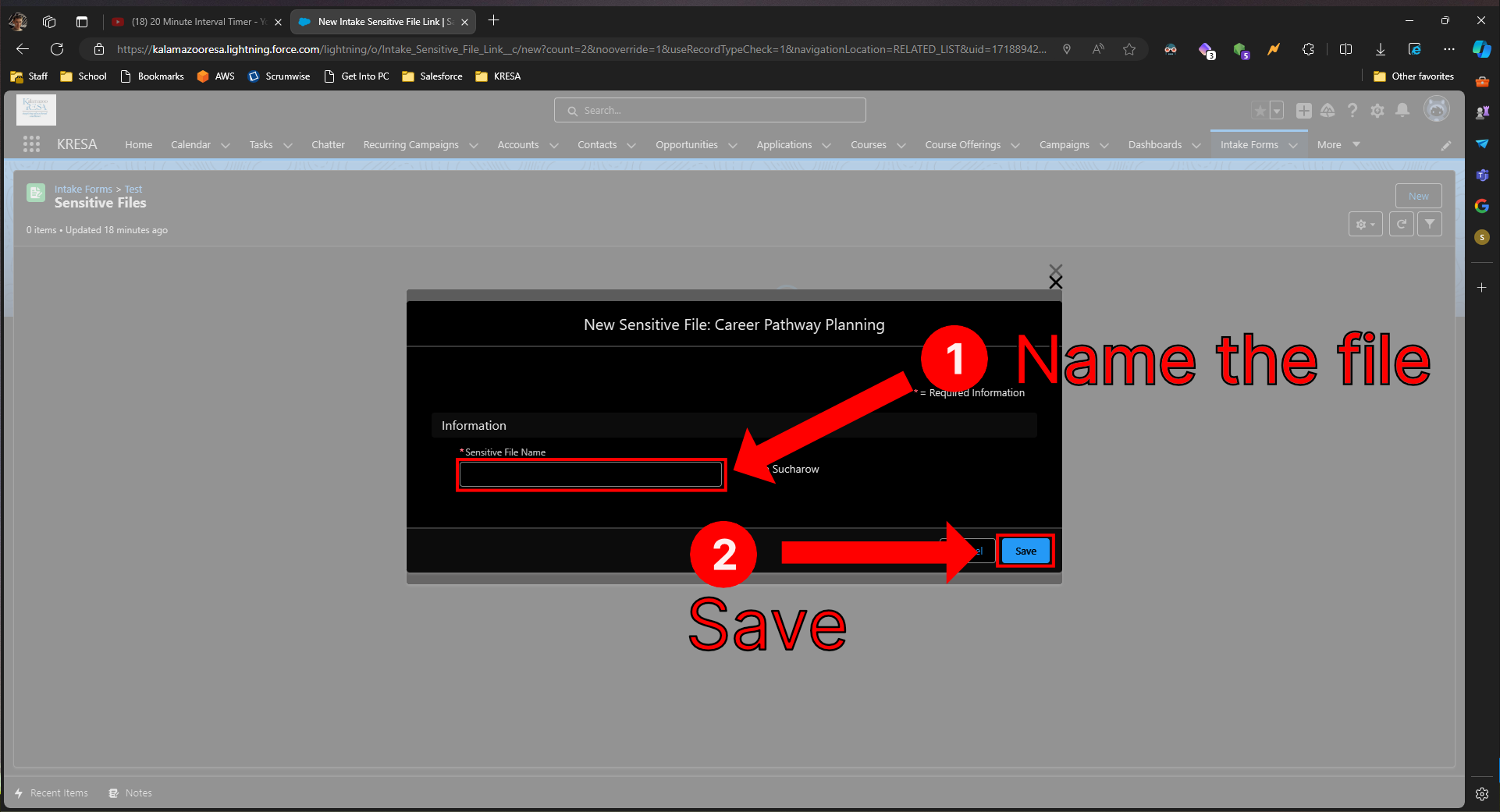Expand the Calendar tab dropdown chevron

226,146
